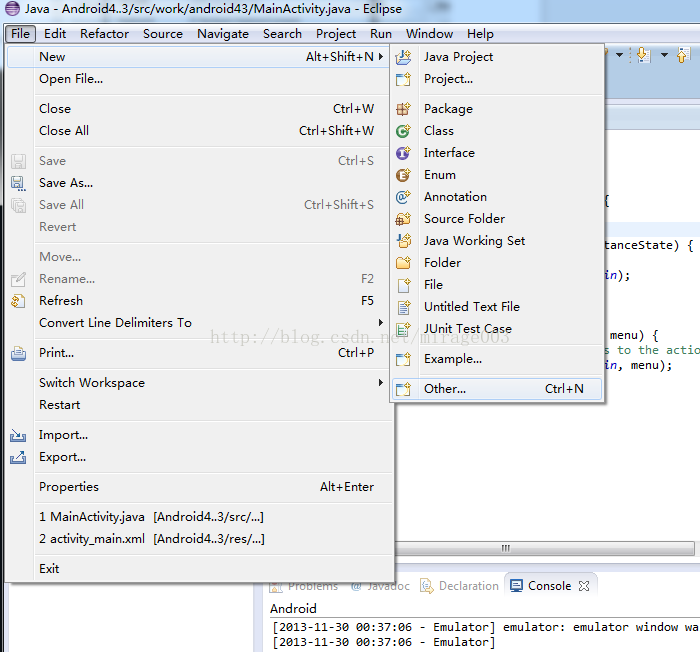The height and width of the screenshot is (652, 700).
Task: Open the Help menu
Action: click(x=480, y=33)
